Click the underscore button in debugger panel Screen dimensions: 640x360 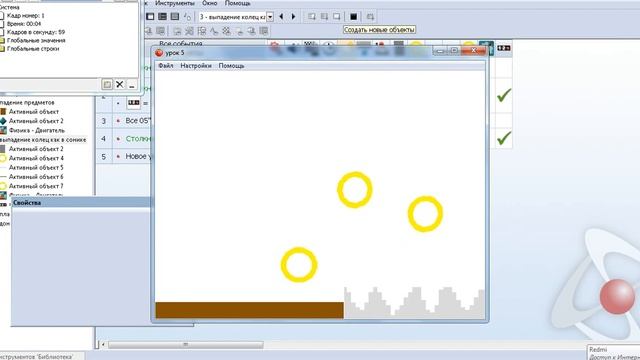(131, 84)
